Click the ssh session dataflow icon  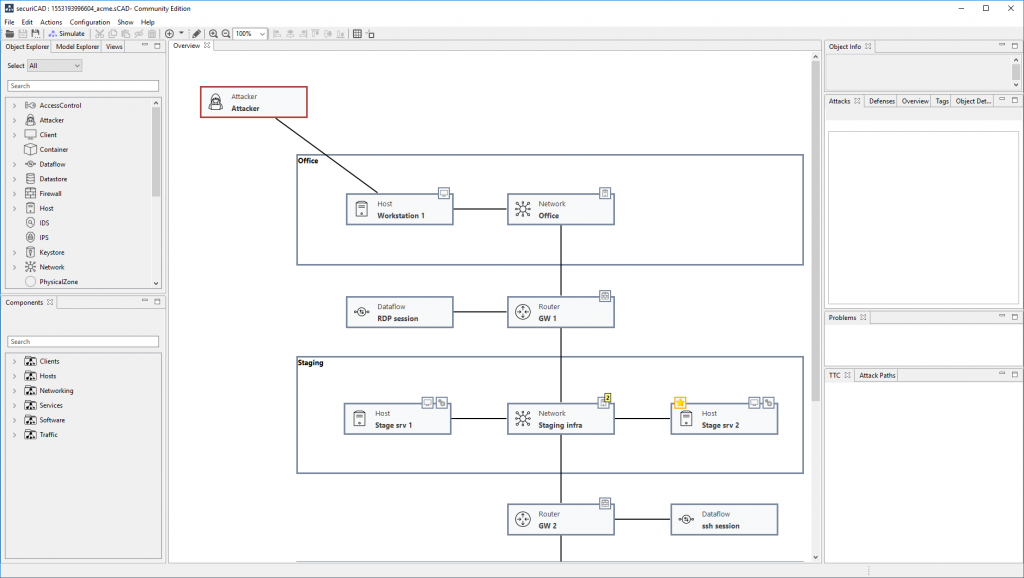point(686,520)
